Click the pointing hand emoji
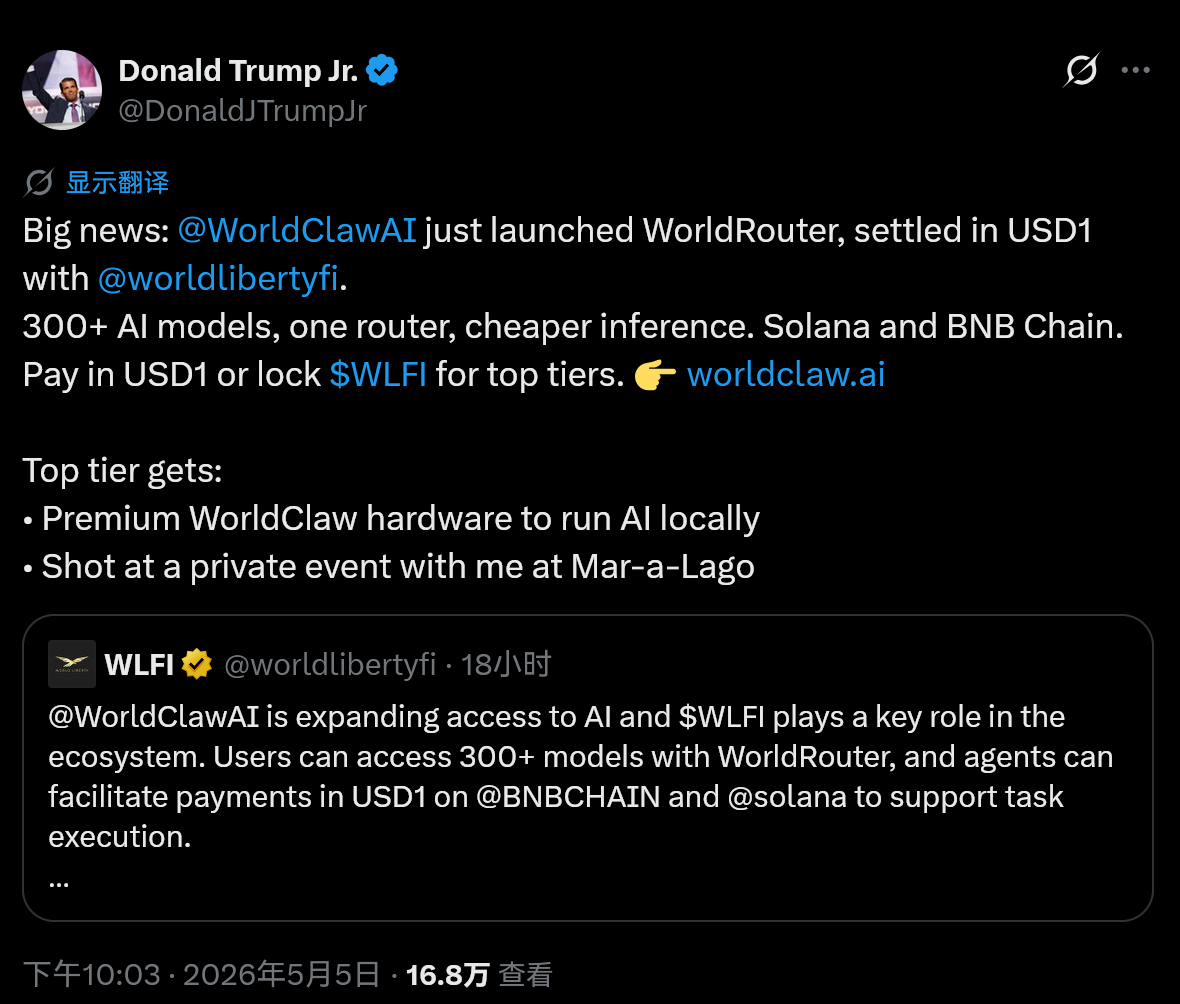 (655, 375)
